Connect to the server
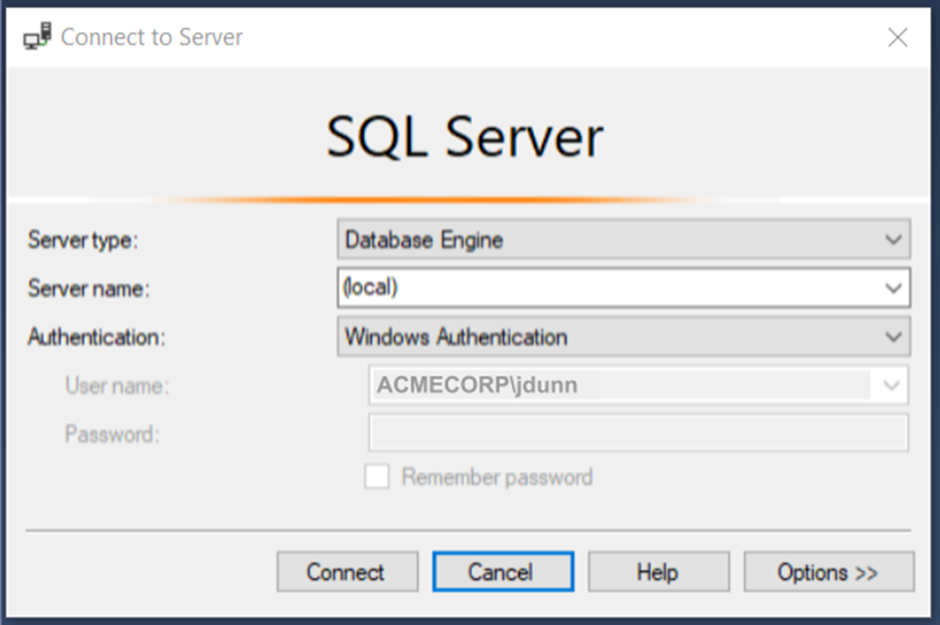This screenshot has width=940, height=625. 348,572
